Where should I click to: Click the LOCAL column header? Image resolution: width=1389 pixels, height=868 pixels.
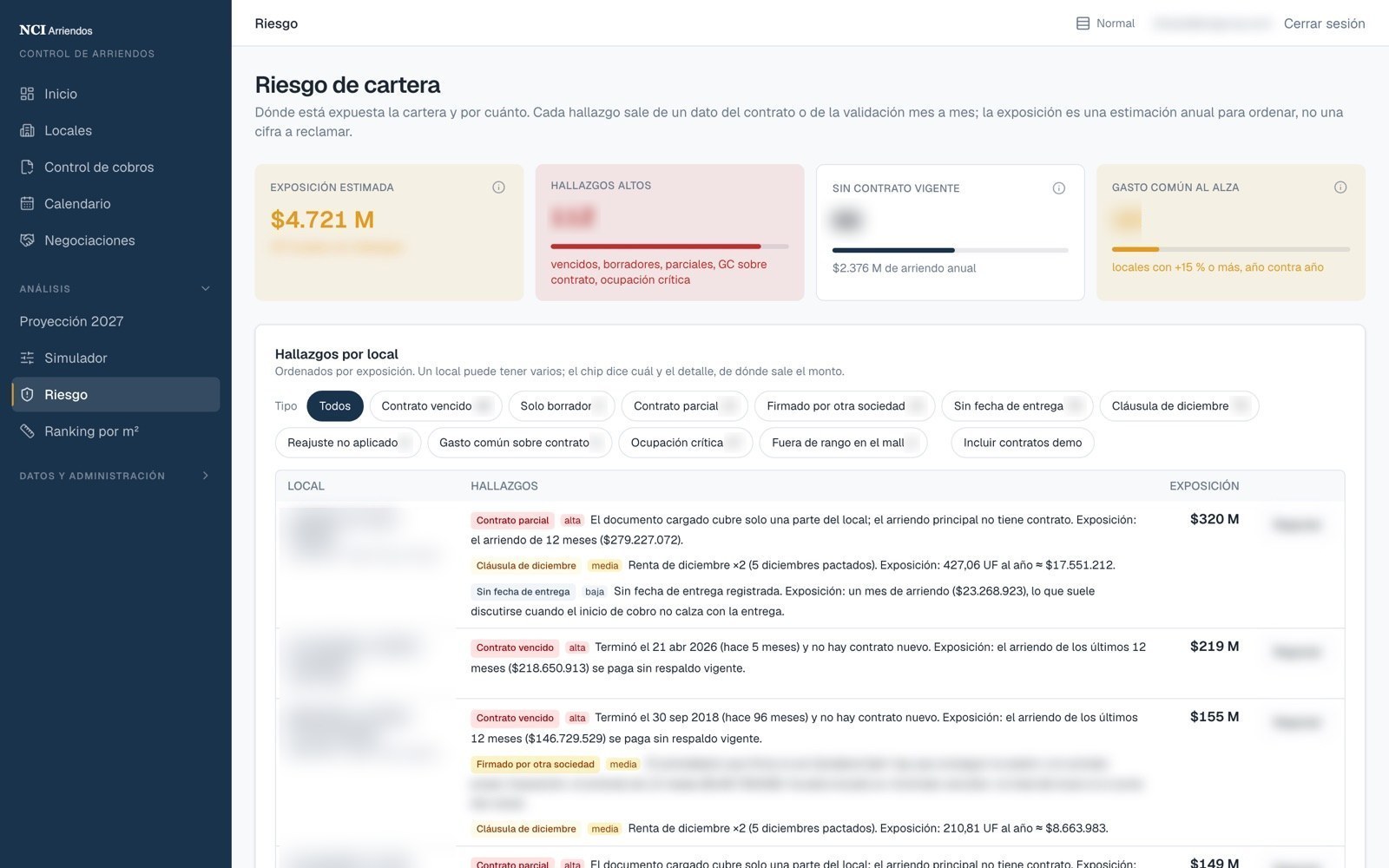click(x=306, y=486)
